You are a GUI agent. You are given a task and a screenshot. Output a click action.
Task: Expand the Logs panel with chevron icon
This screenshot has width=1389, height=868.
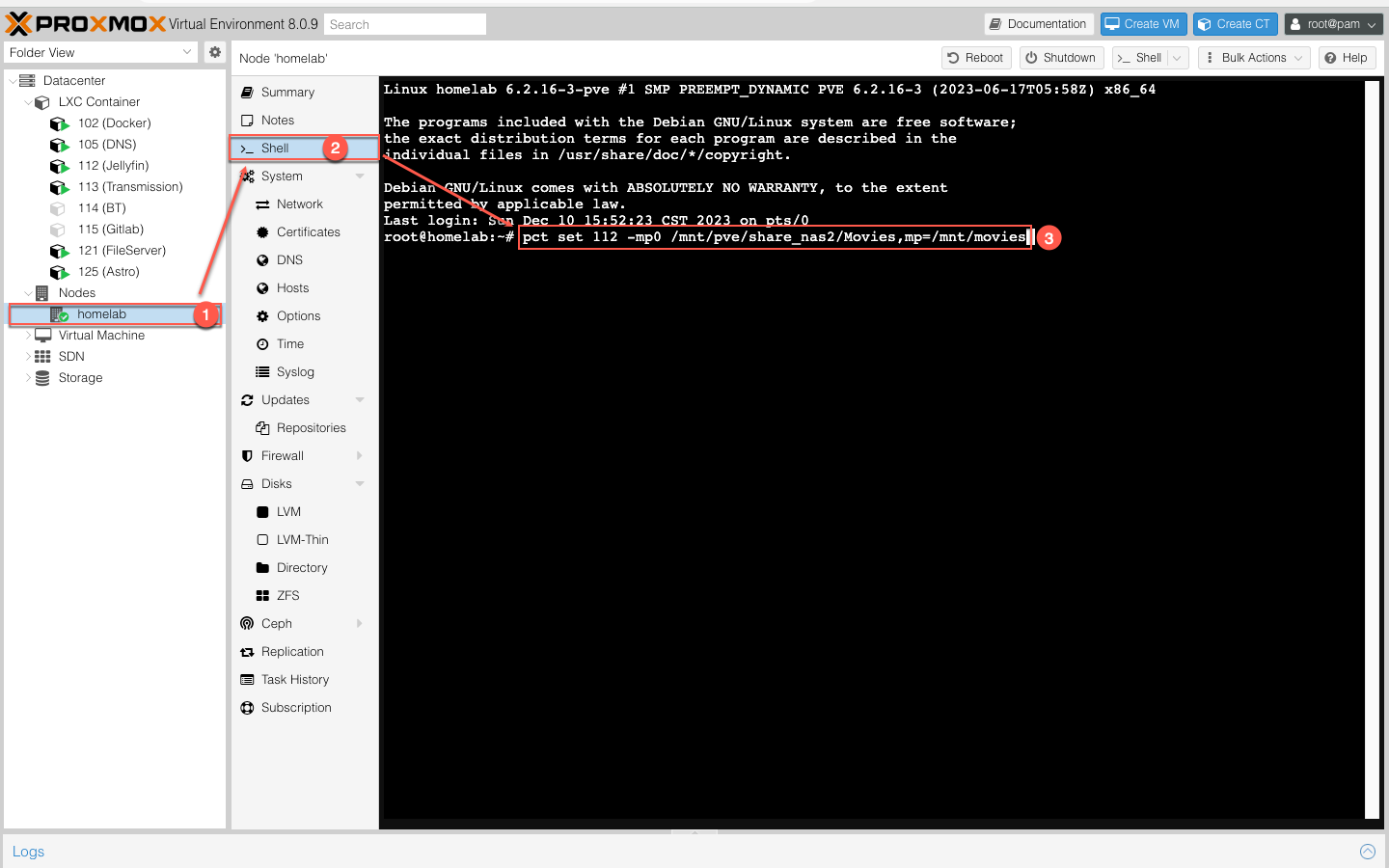coord(1368,852)
